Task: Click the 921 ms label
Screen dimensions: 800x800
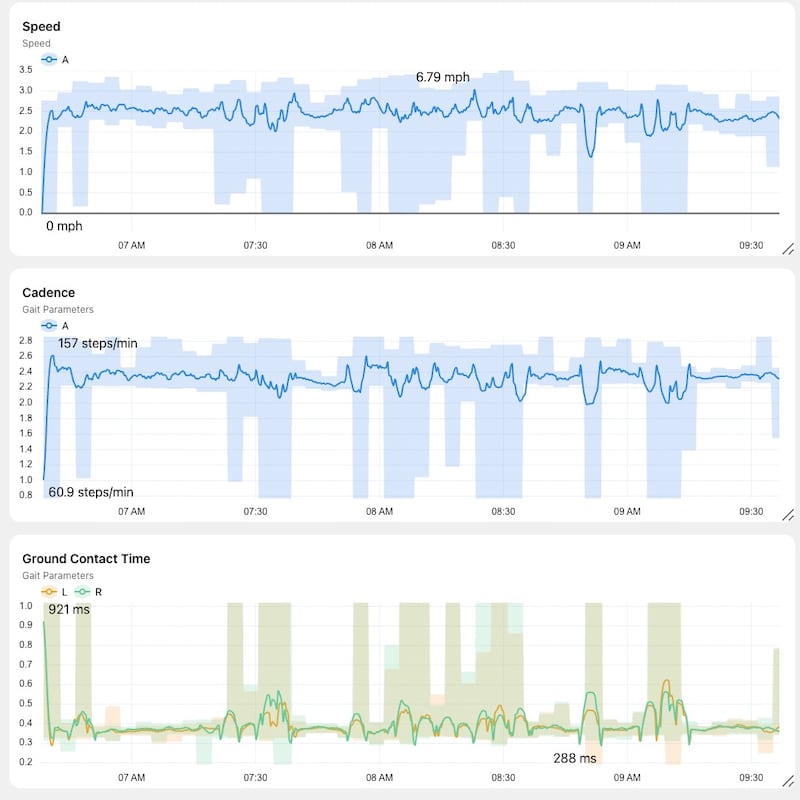Action: pyautogui.click(x=69, y=610)
